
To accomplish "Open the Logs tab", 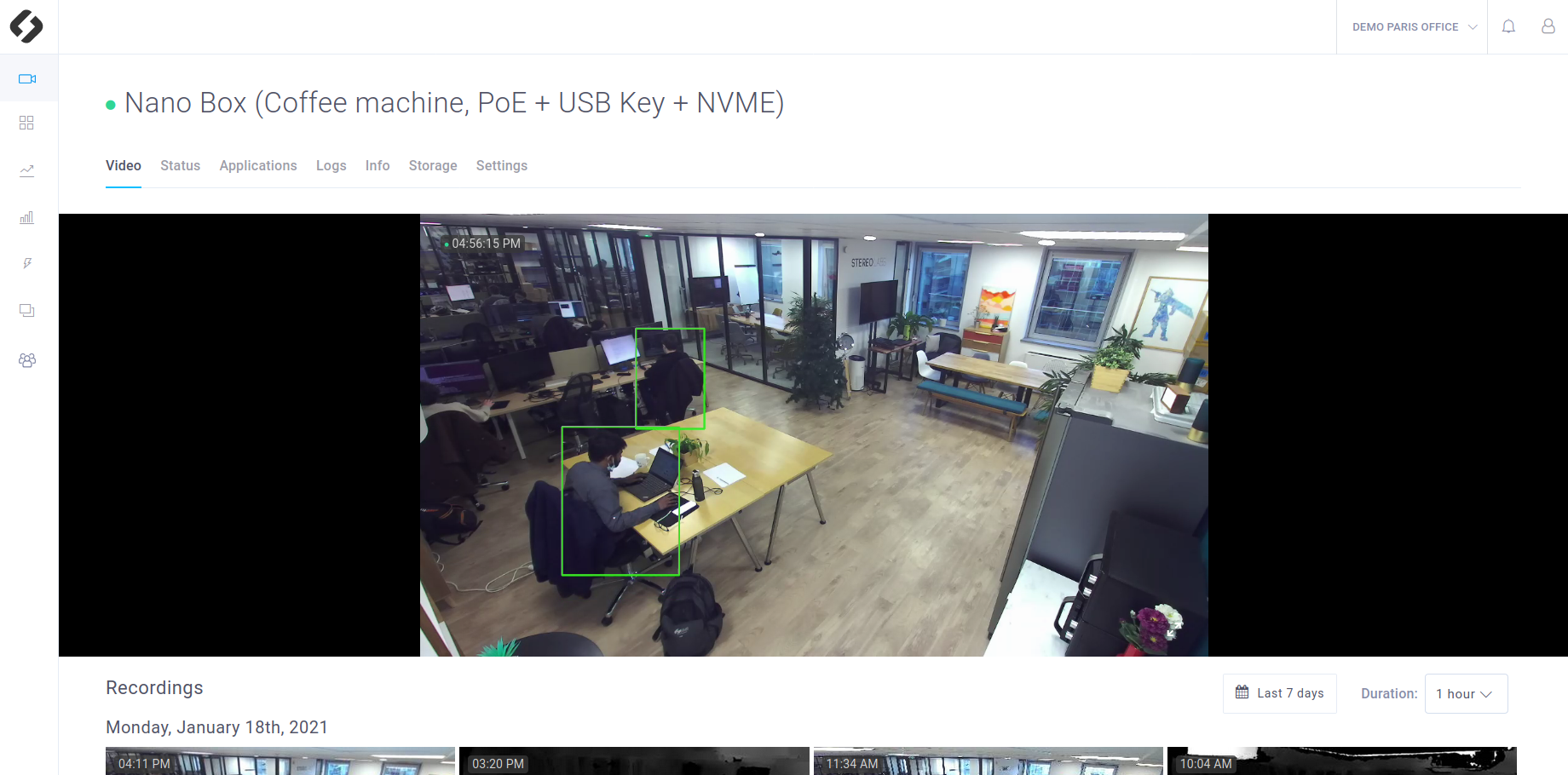I will click(331, 165).
